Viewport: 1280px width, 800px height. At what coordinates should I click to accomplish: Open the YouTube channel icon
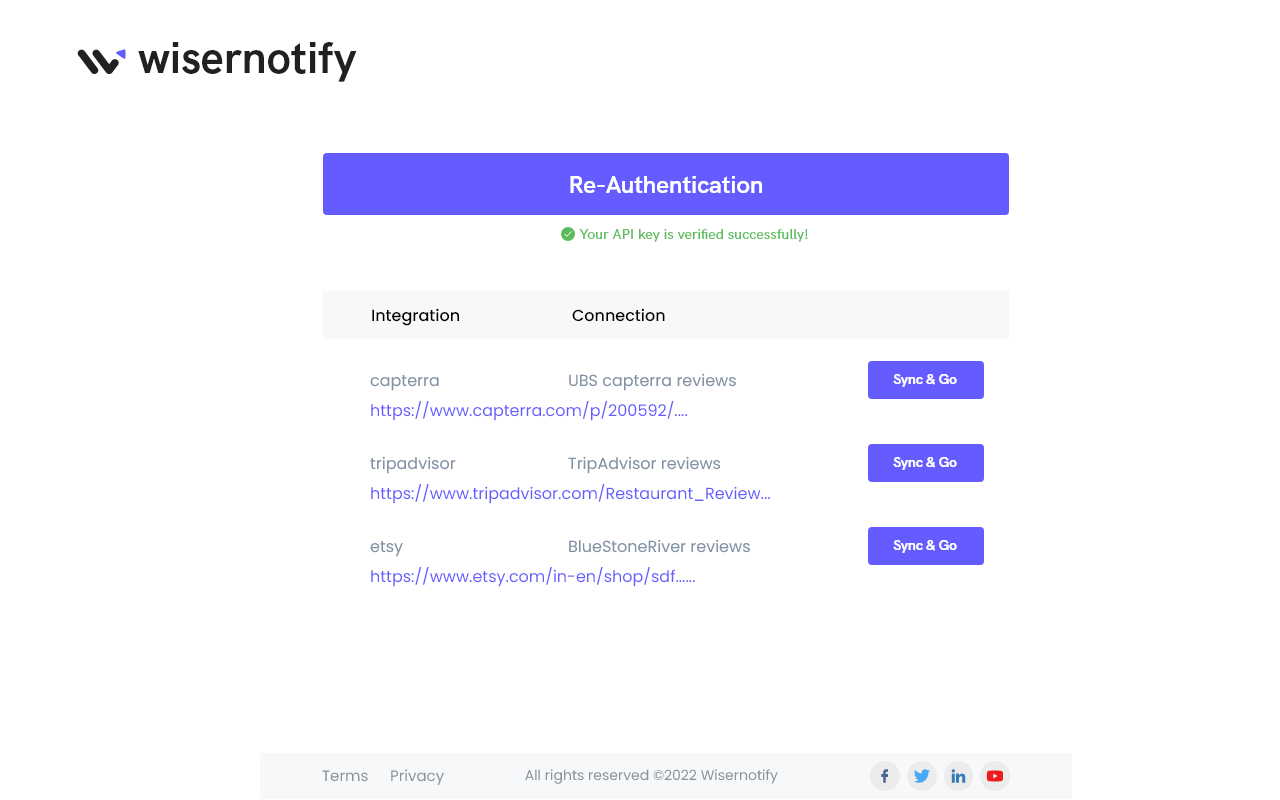(x=994, y=775)
